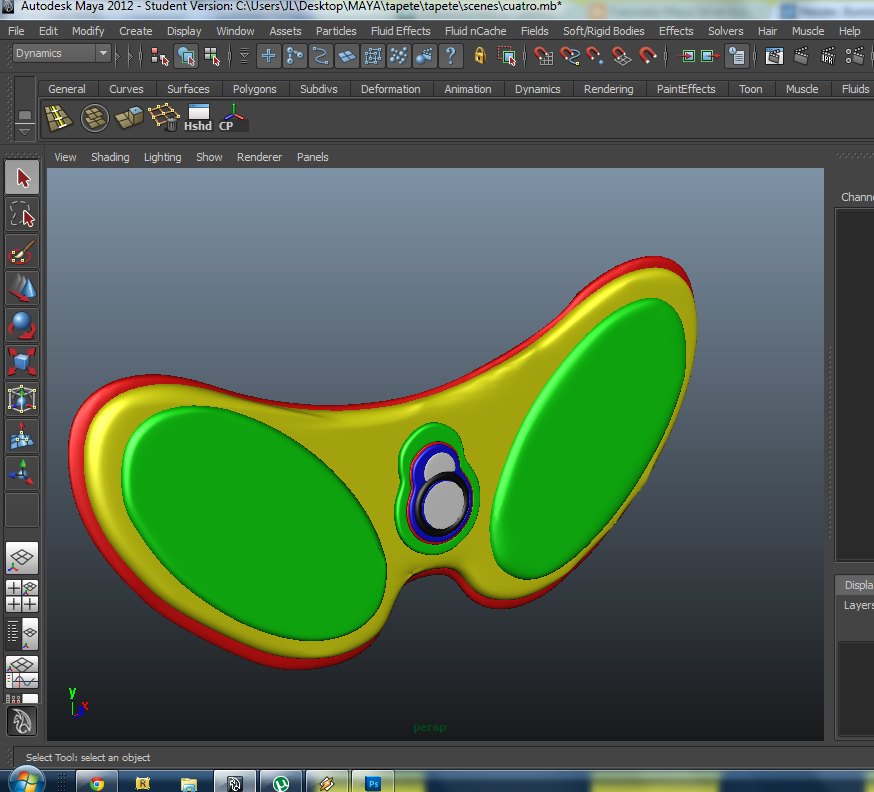The image size is (874, 792).
Task: Toggle the lock current selection icon
Action: [480, 56]
